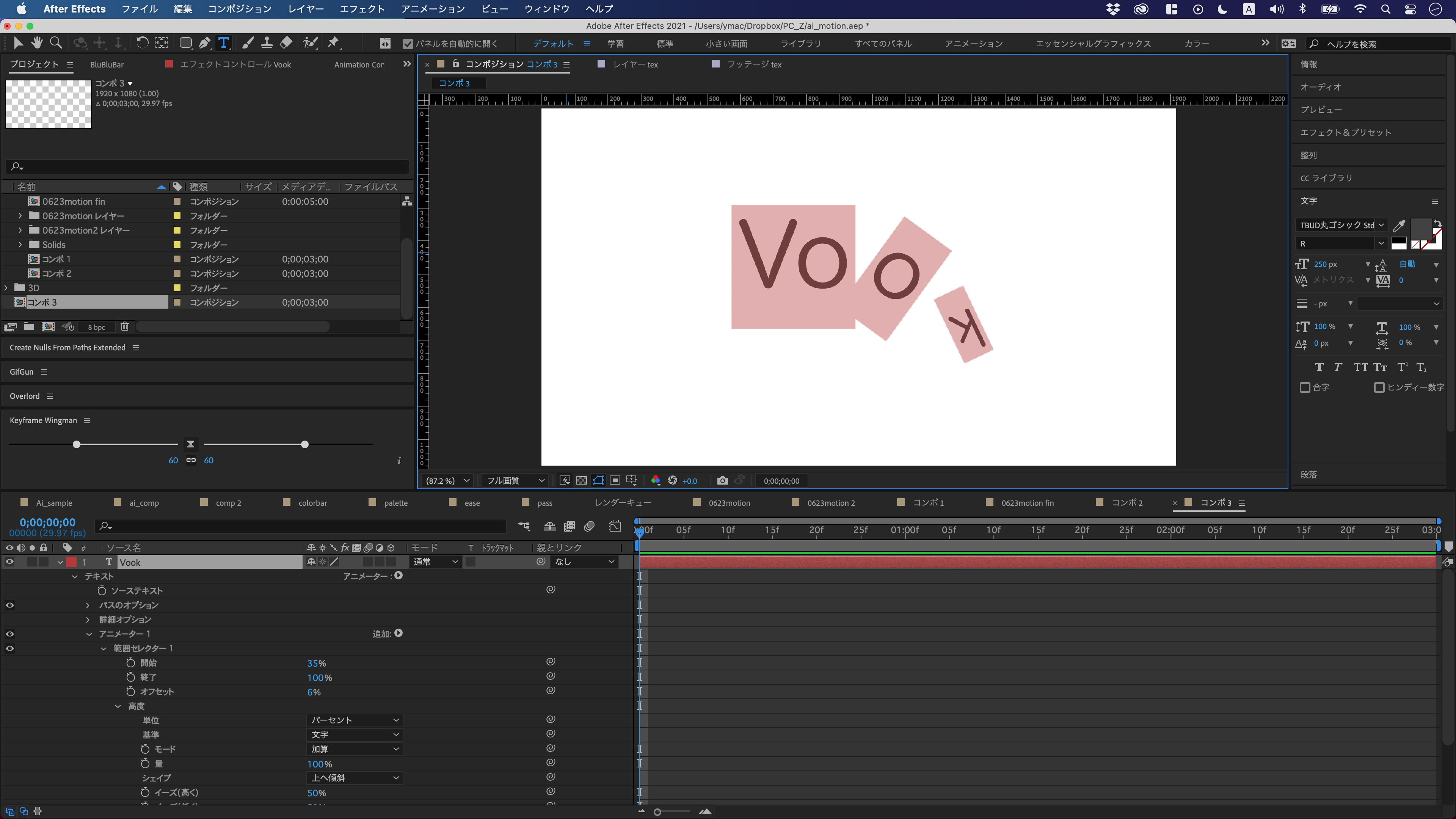Hide the Vook text layer visibility
Screen dimensions: 1456x819
(9, 562)
